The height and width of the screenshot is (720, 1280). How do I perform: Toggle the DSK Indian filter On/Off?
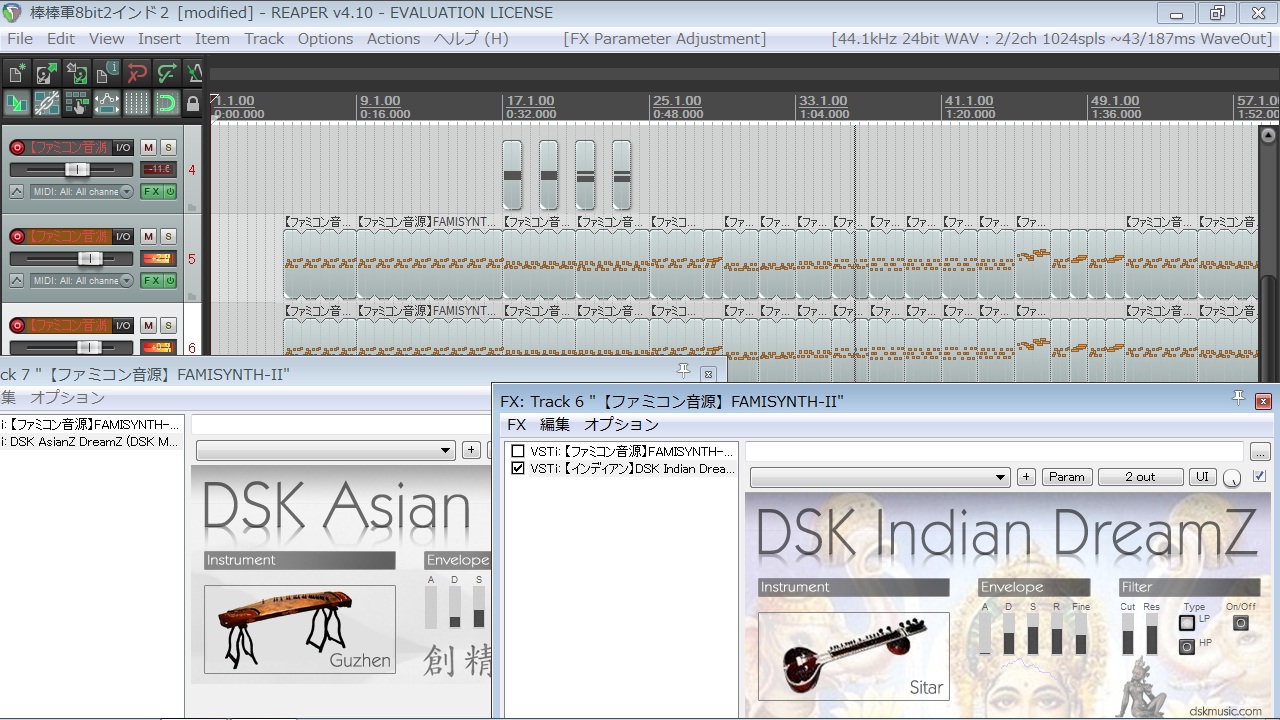[1241, 623]
